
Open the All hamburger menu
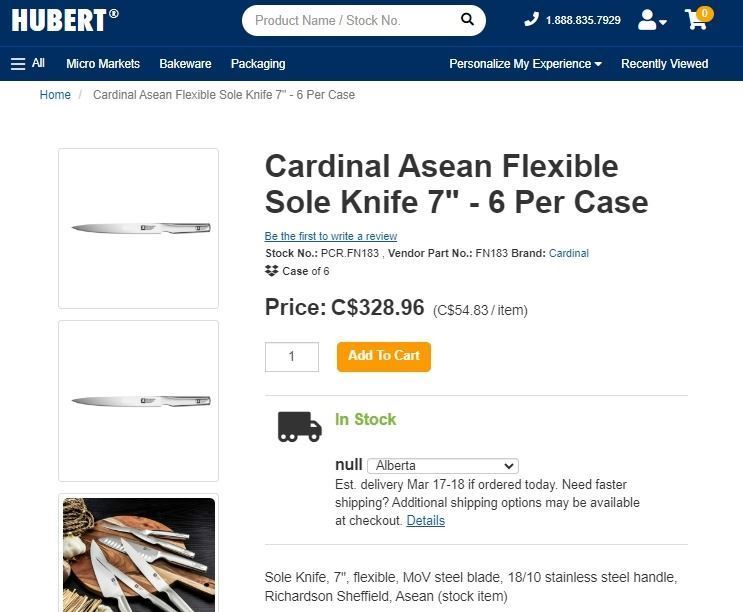28,64
